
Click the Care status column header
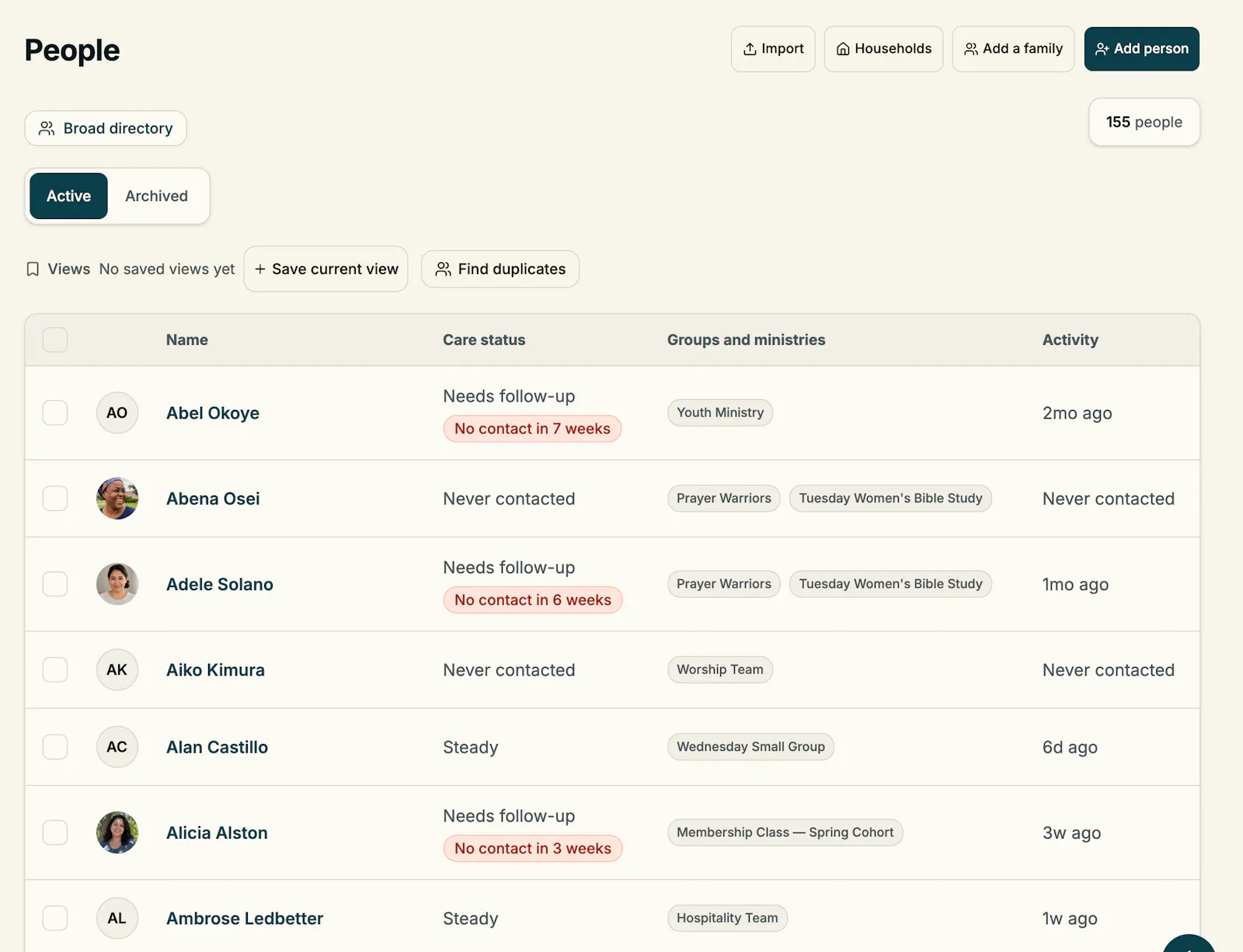tap(484, 340)
